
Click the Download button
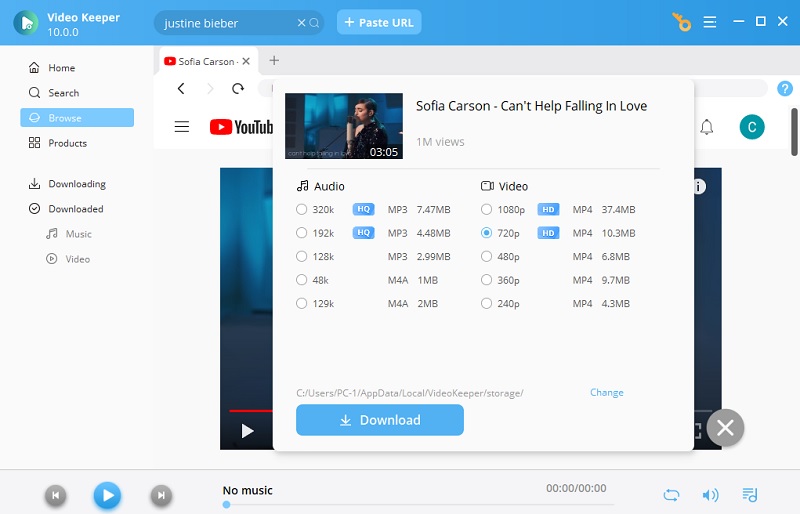click(380, 420)
